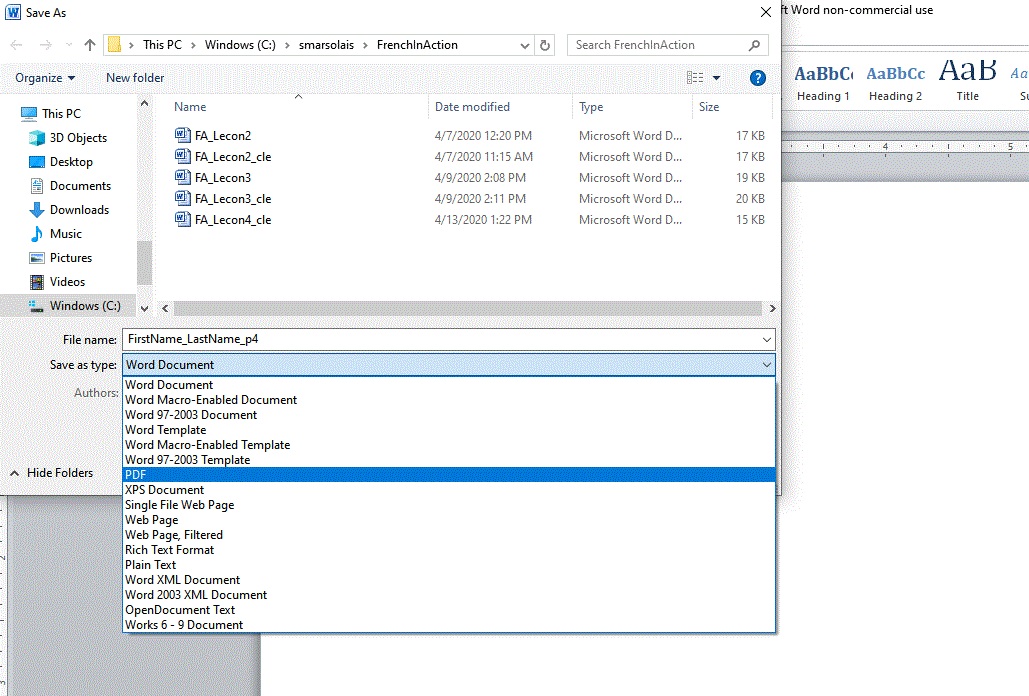This screenshot has height=696, width=1029.
Task: Click the search magnifier icon
Action: pos(755,45)
